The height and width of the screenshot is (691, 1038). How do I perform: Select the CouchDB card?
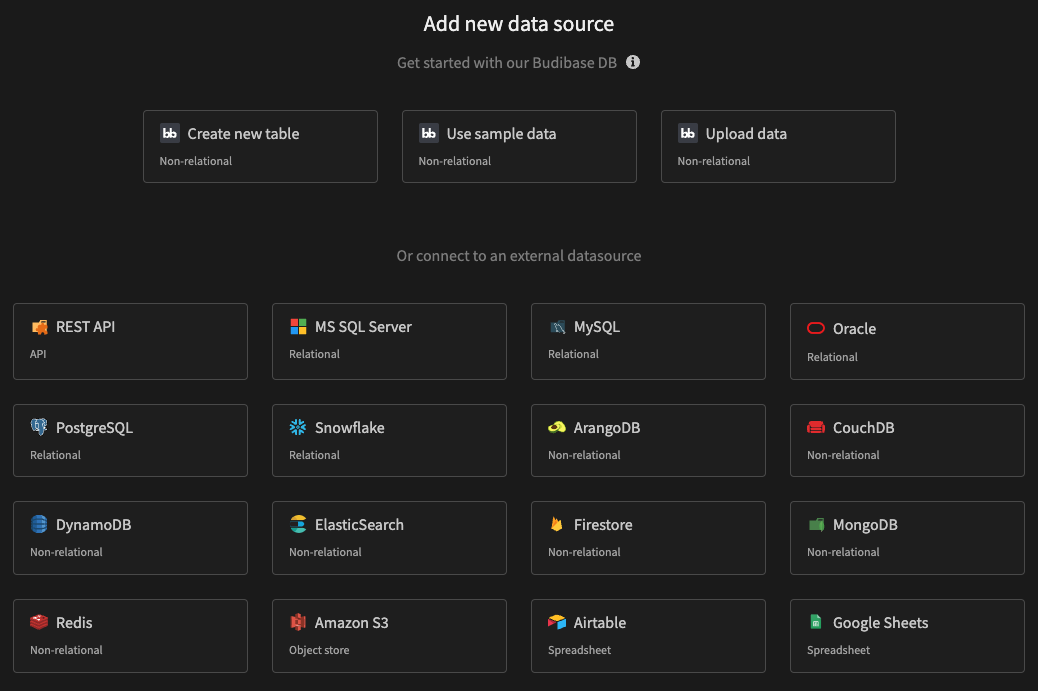[x=907, y=440]
